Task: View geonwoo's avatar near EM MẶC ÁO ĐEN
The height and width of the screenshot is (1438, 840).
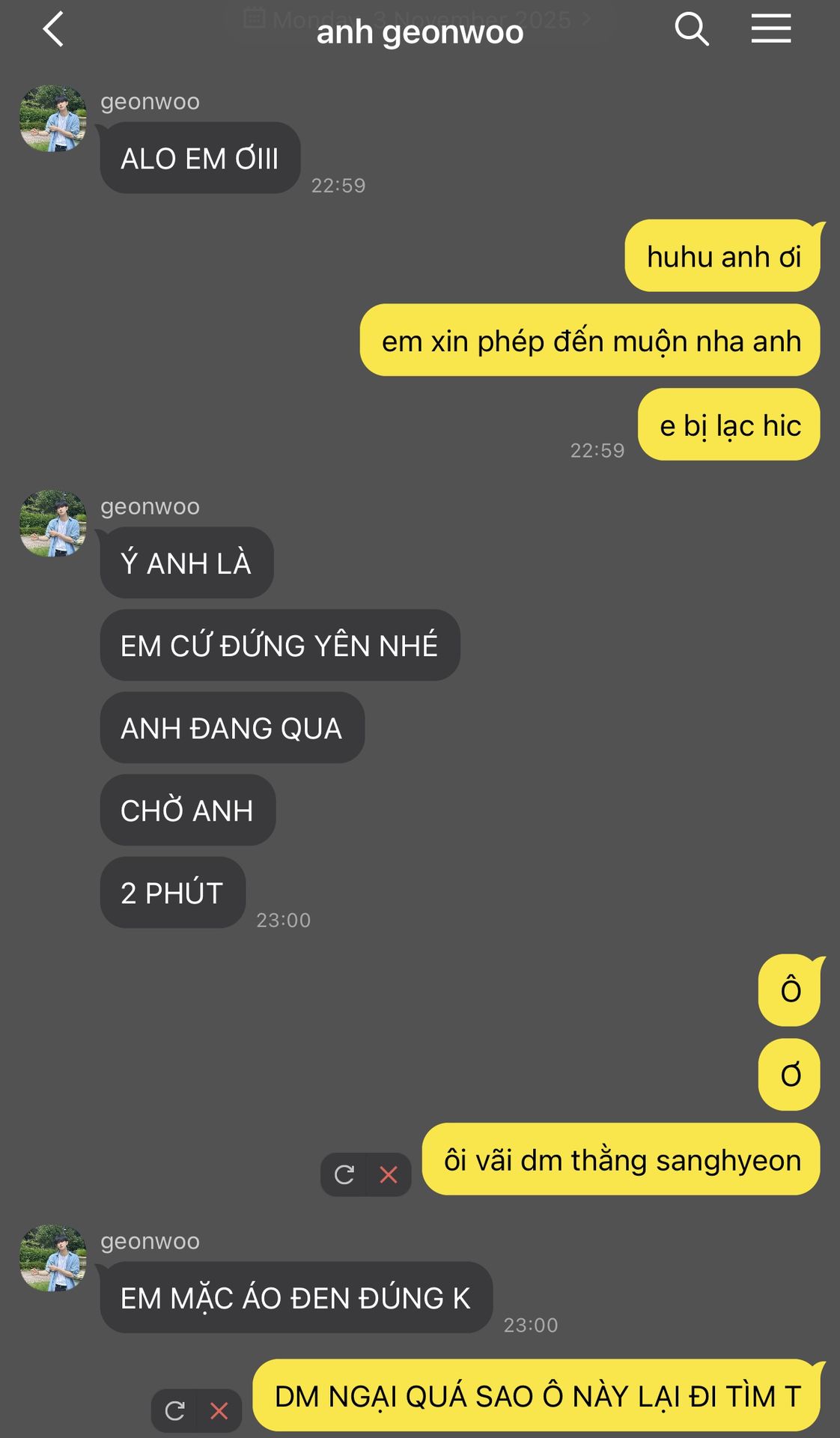Action: pos(52,1258)
